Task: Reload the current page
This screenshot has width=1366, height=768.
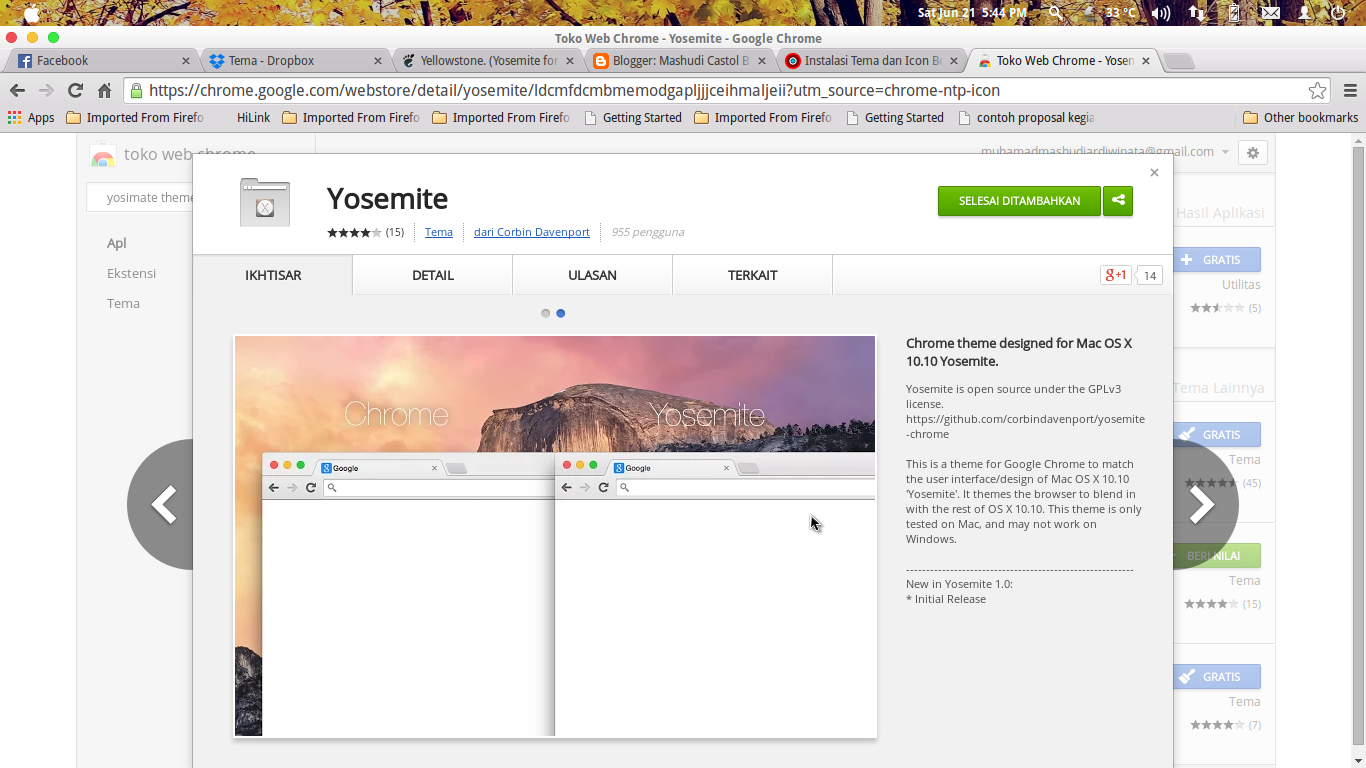Action: [x=75, y=90]
